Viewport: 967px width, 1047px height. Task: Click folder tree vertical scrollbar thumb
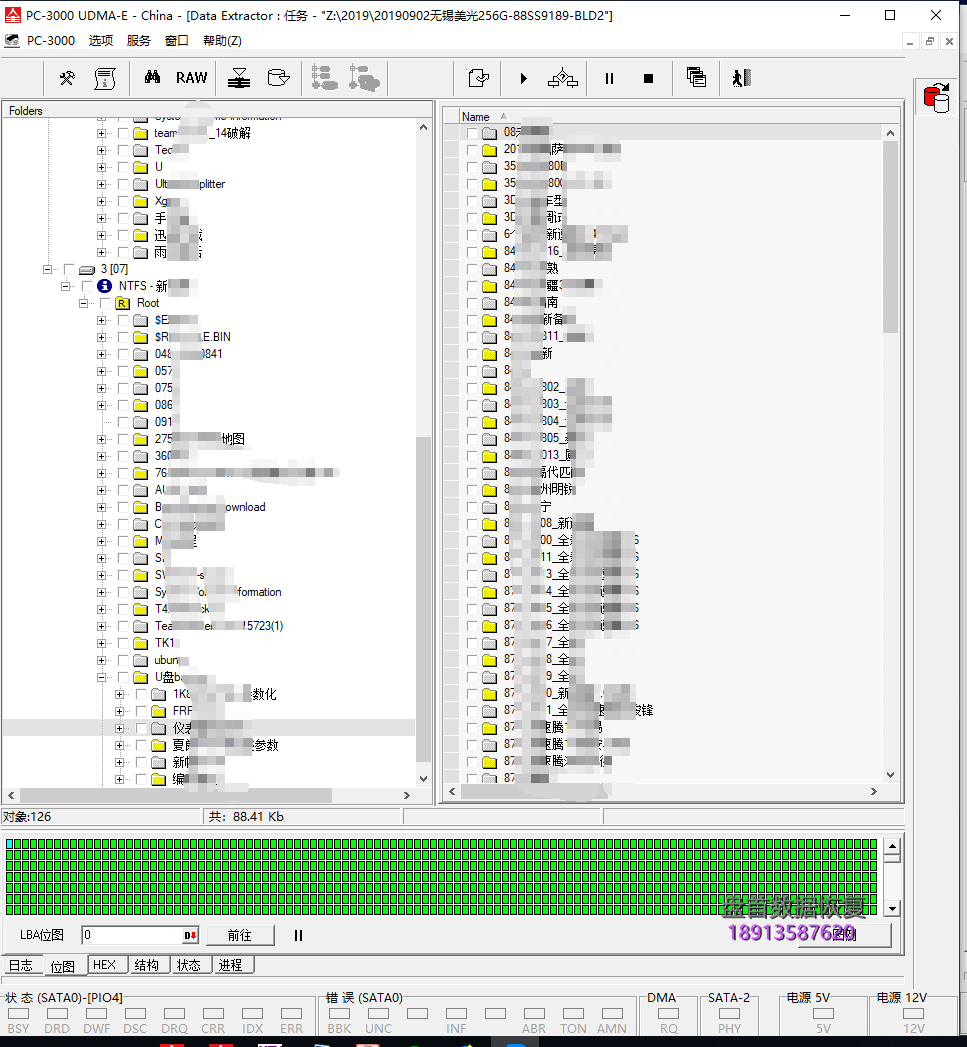[x=423, y=600]
